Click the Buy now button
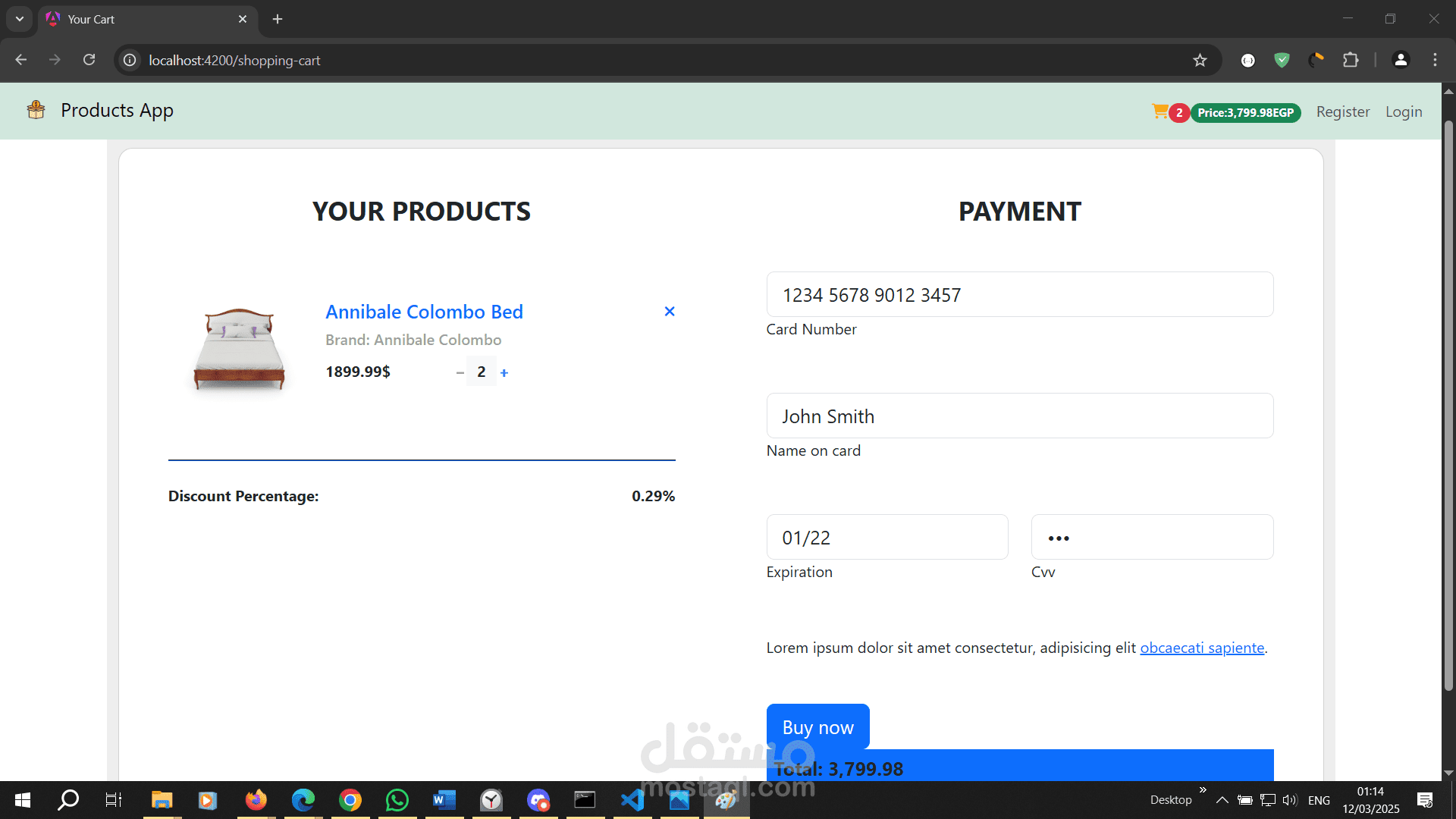 [x=817, y=727]
